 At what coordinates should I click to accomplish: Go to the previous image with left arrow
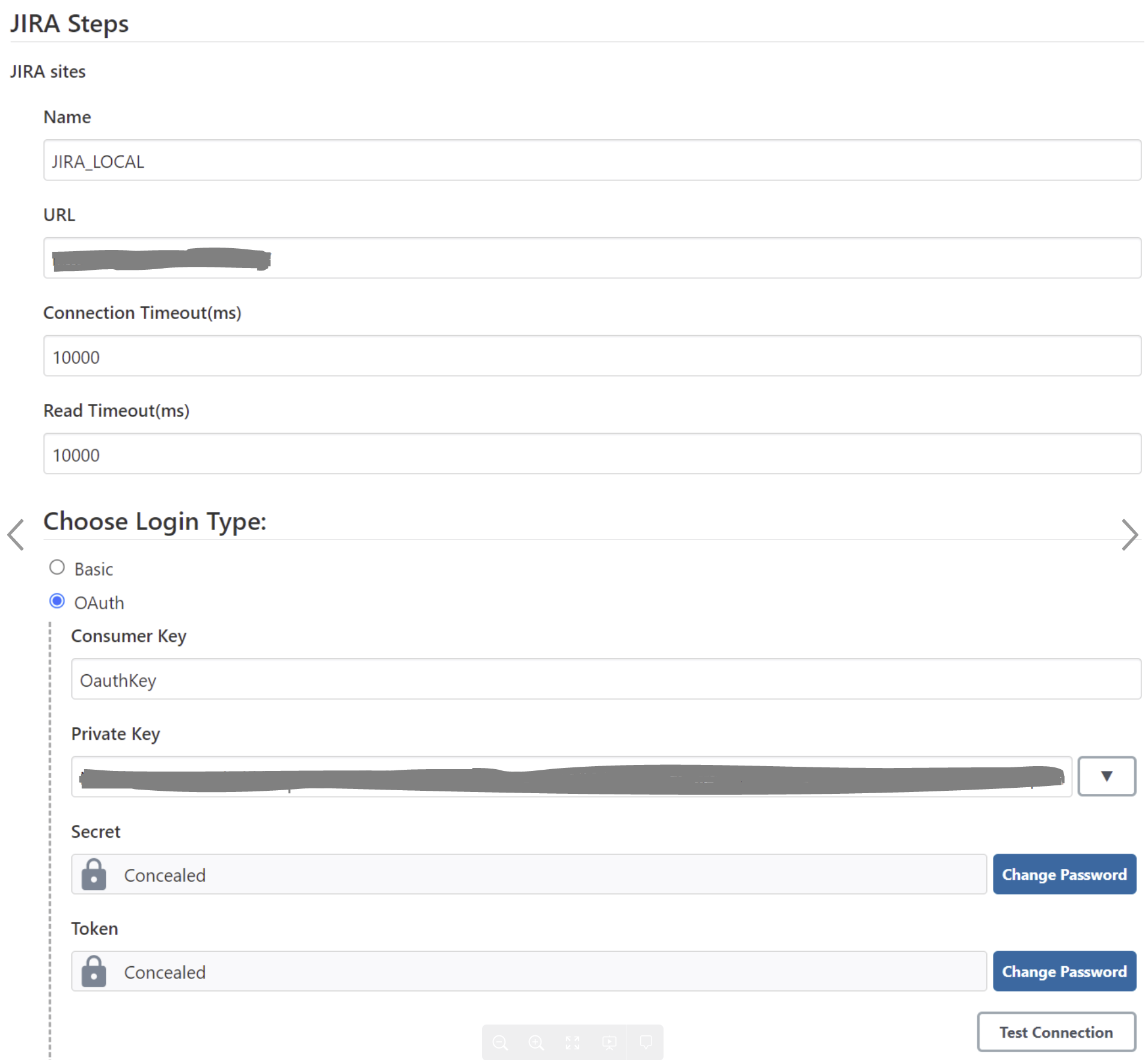[16, 534]
